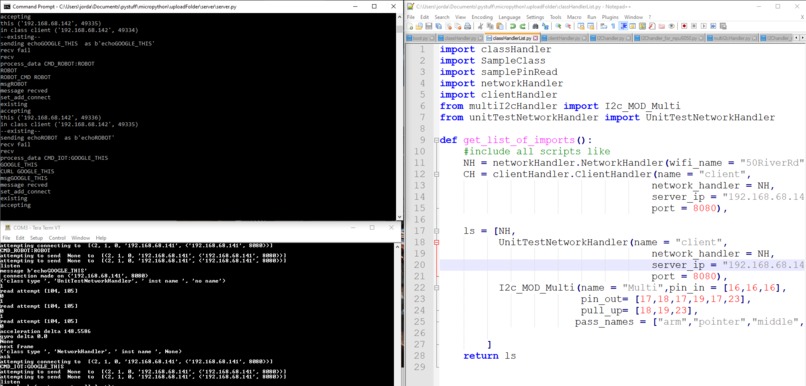Image resolution: width=806 pixels, height=386 pixels.
Task: Click the green Undo arrow in Notepad++
Action: [x=512, y=26]
